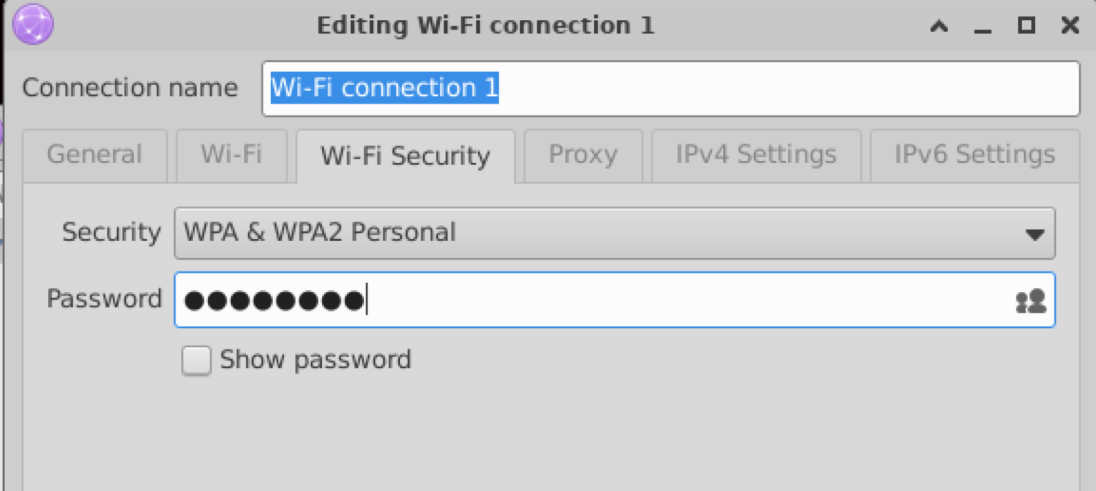The height and width of the screenshot is (491, 1096).
Task: Switch to the General tab
Action: point(94,155)
